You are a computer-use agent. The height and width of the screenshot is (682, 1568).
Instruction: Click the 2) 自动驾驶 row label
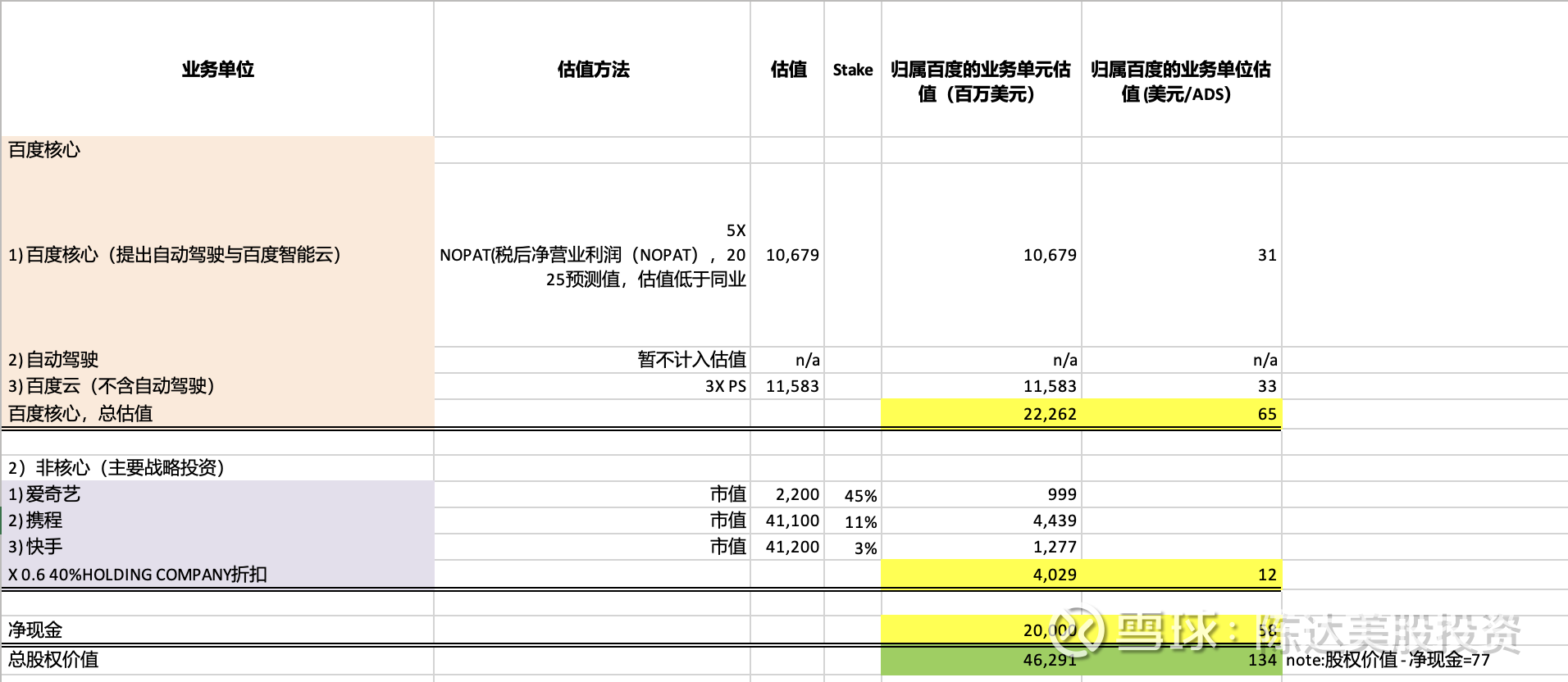[x=217, y=360]
